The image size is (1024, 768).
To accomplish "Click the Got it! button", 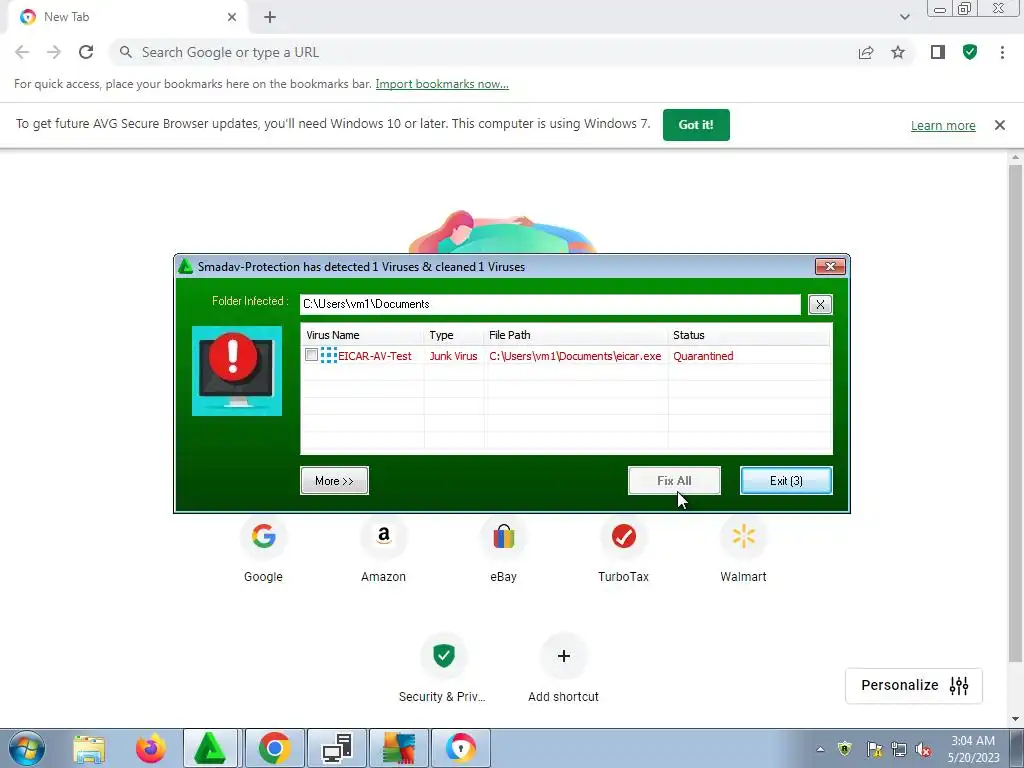I will tap(696, 125).
